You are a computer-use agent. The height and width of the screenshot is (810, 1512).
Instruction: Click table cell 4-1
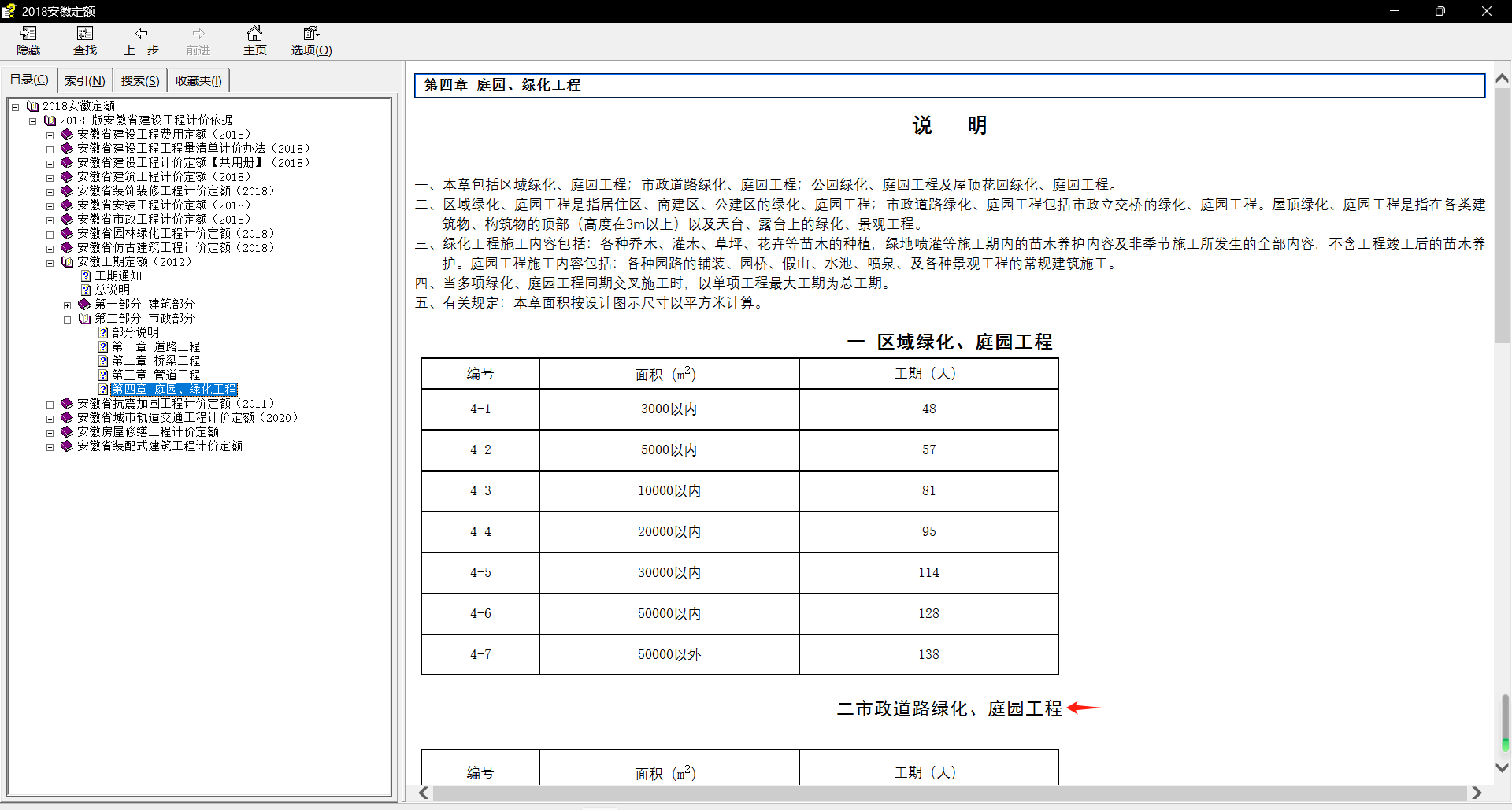pyautogui.click(x=480, y=409)
